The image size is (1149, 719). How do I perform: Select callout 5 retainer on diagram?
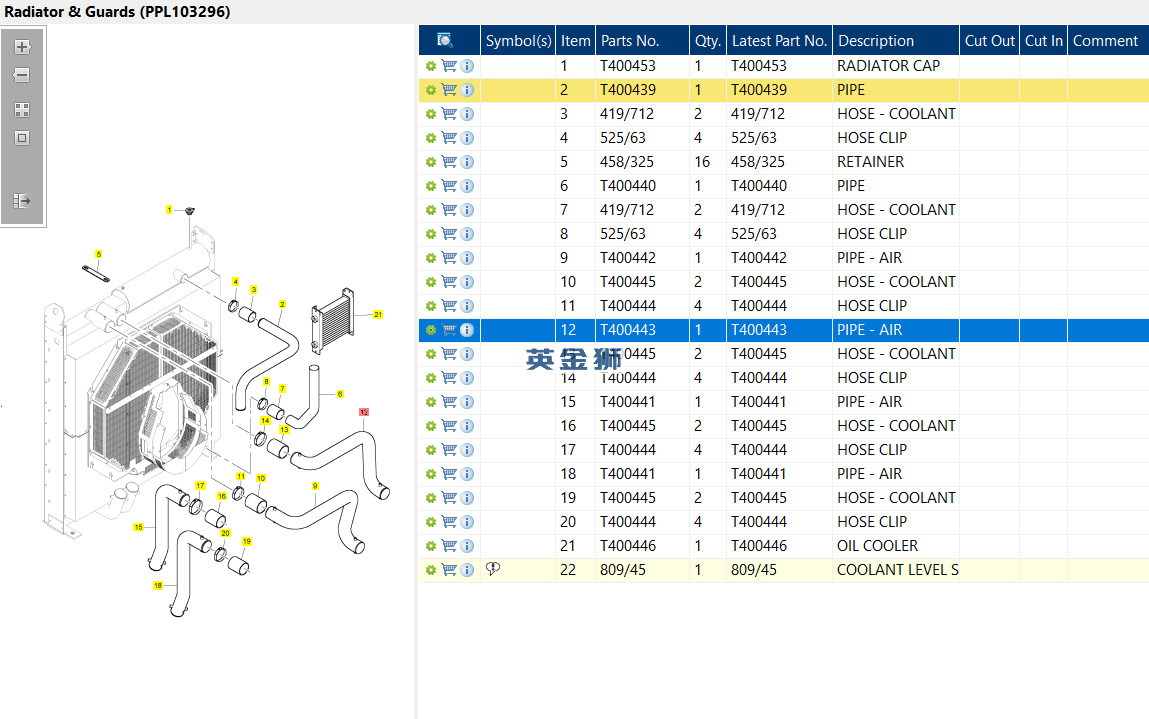pos(99,254)
